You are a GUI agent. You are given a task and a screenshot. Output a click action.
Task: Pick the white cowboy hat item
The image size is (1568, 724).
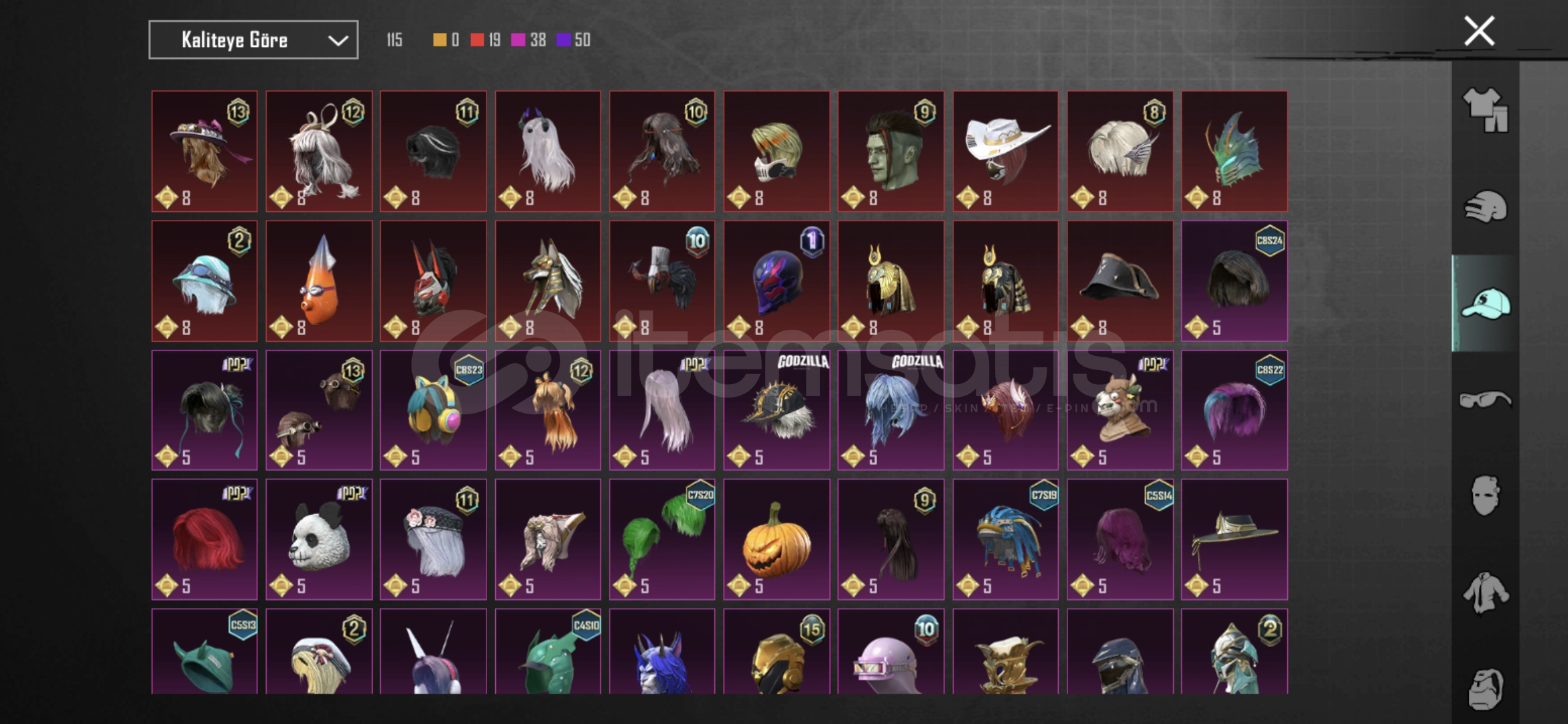[x=1006, y=152]
